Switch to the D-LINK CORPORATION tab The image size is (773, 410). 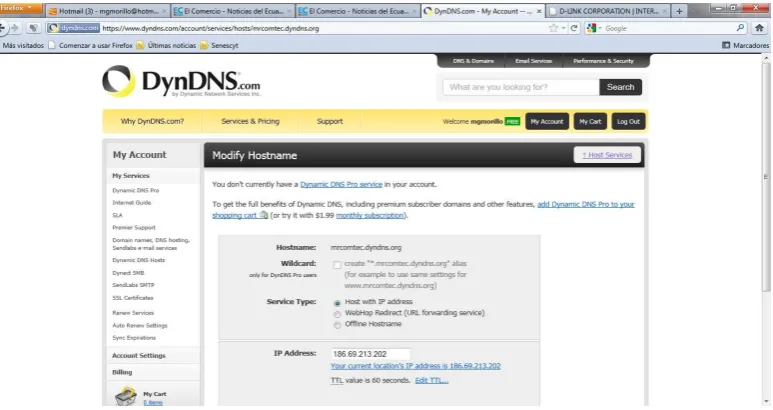(x=608, y=11)
